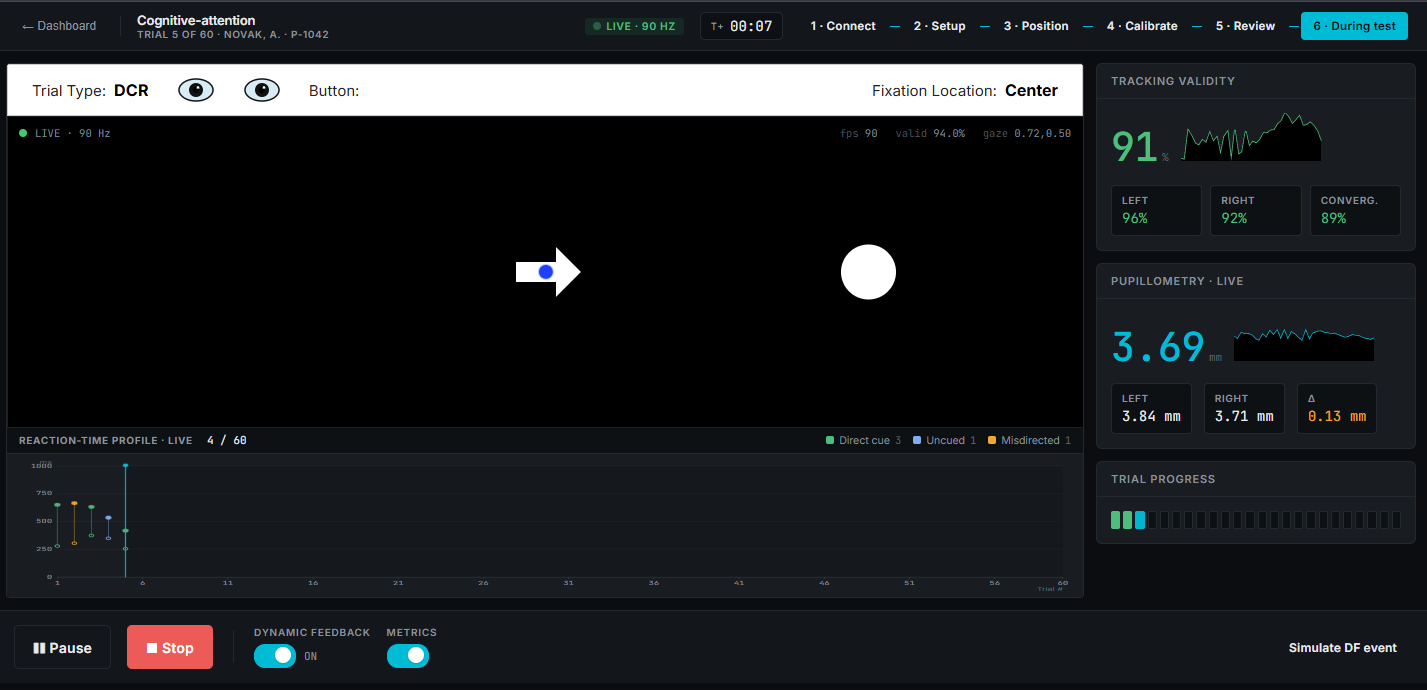Select step 3 Position

tap(1036, 26)
